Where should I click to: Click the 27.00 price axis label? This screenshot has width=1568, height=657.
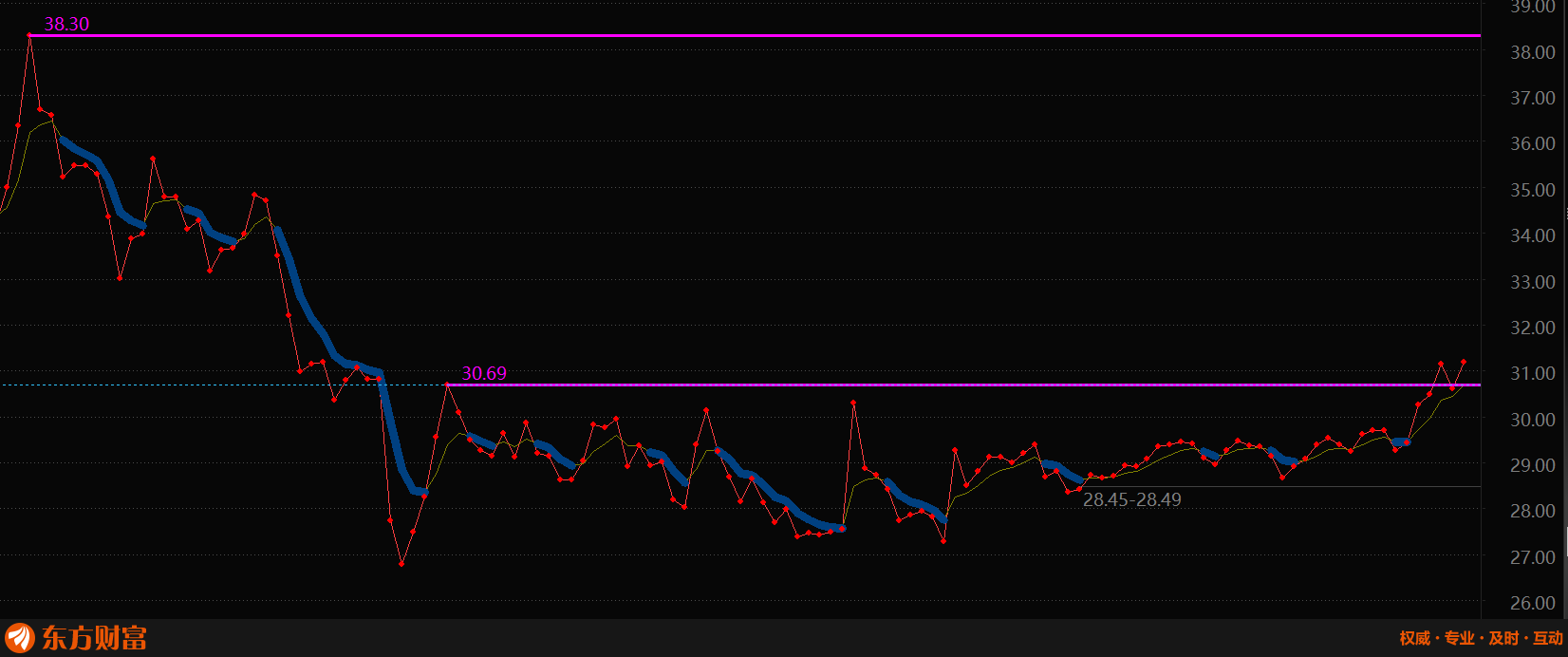pos(1533,557)
